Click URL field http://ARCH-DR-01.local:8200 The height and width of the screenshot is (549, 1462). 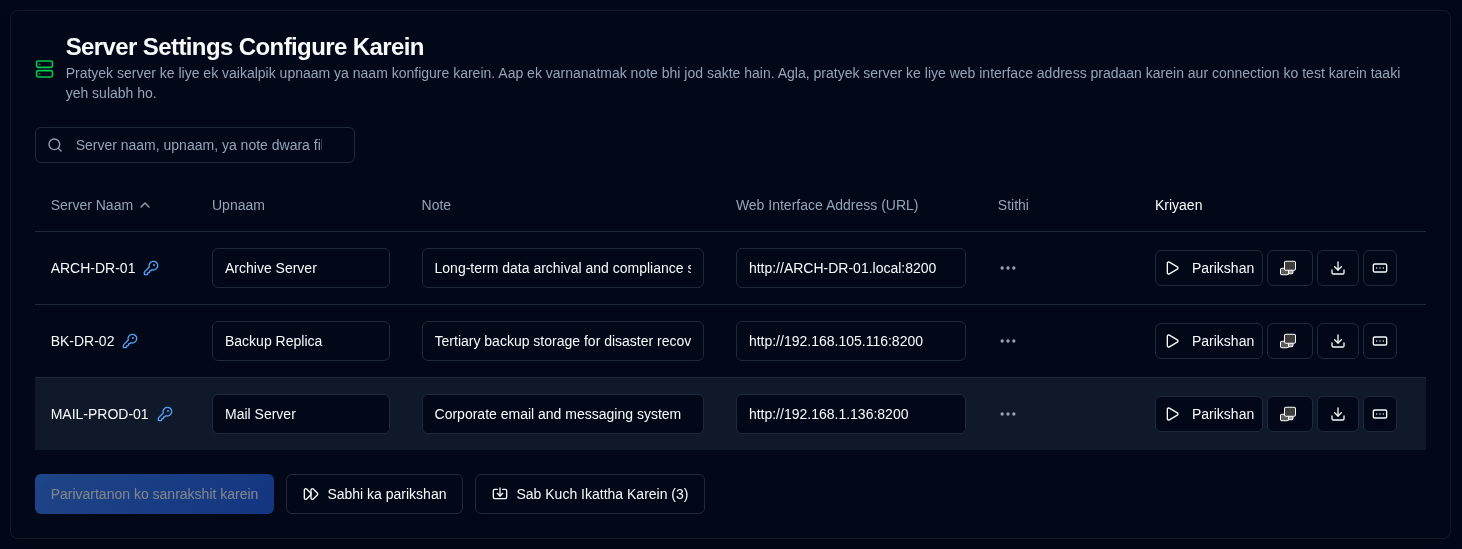851,268
